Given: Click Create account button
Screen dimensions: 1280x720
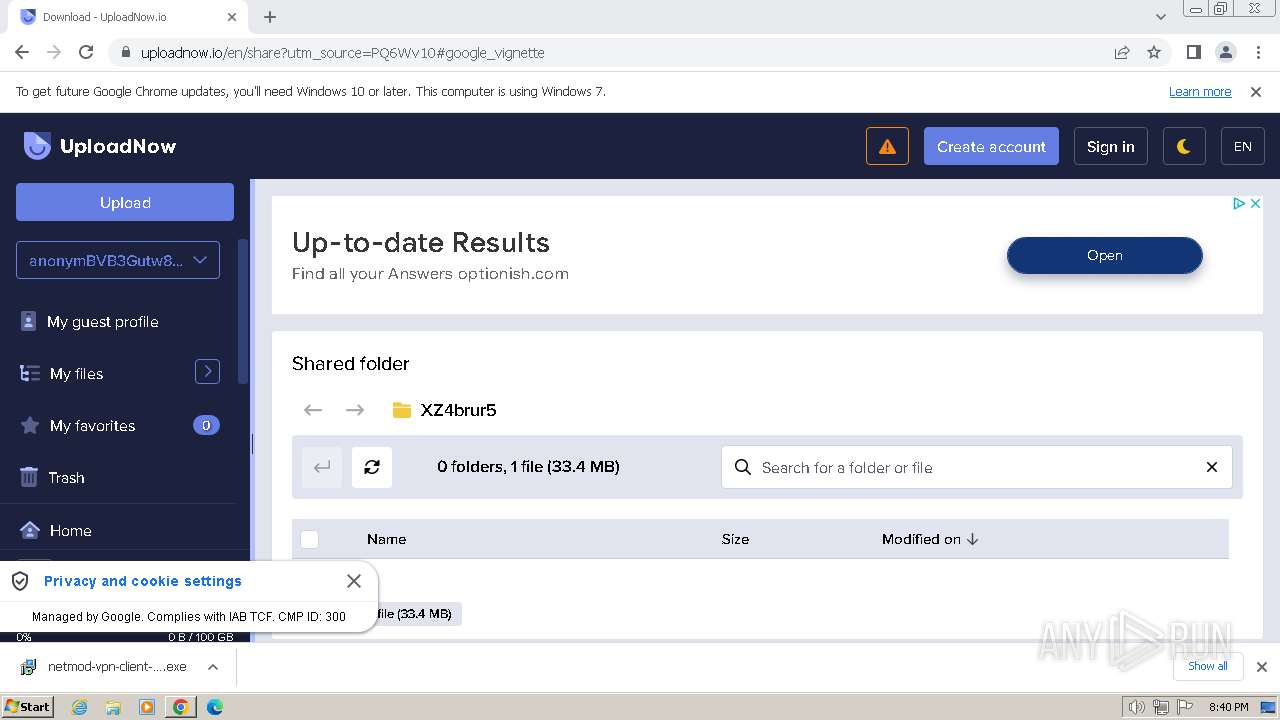Looking at the screenshot, I should [991, 146].
